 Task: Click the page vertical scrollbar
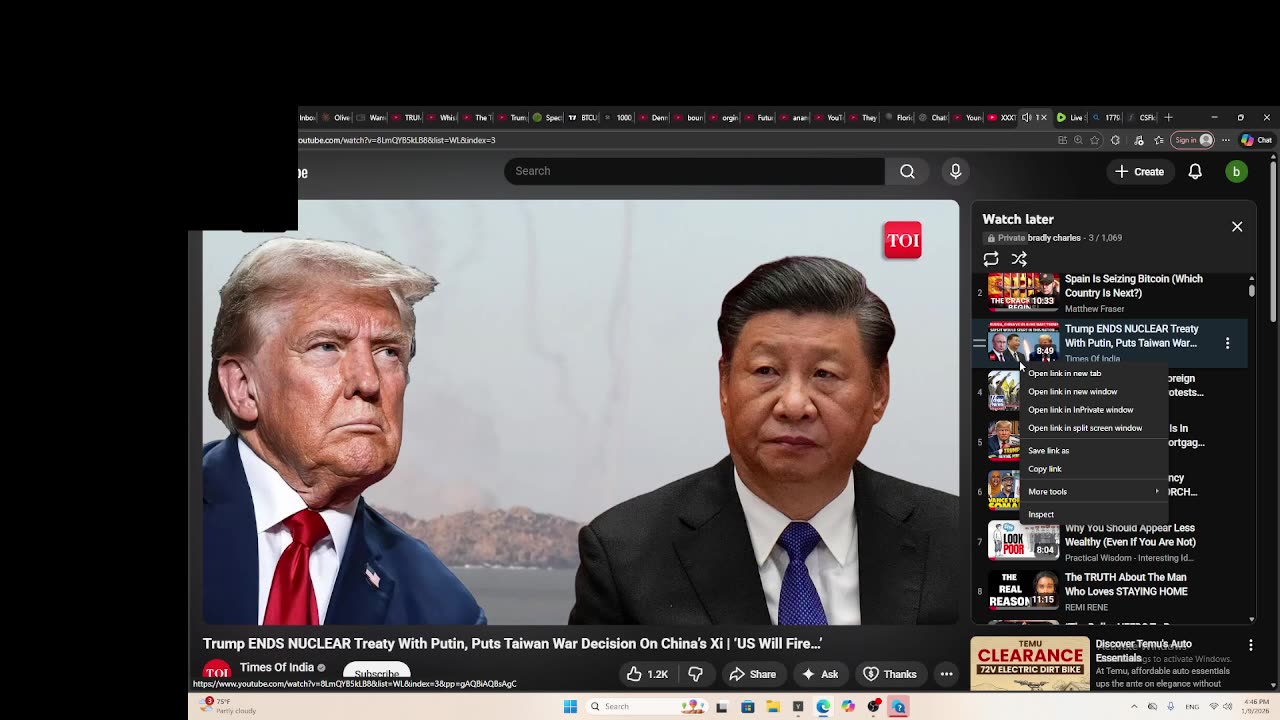[1273, 240]
